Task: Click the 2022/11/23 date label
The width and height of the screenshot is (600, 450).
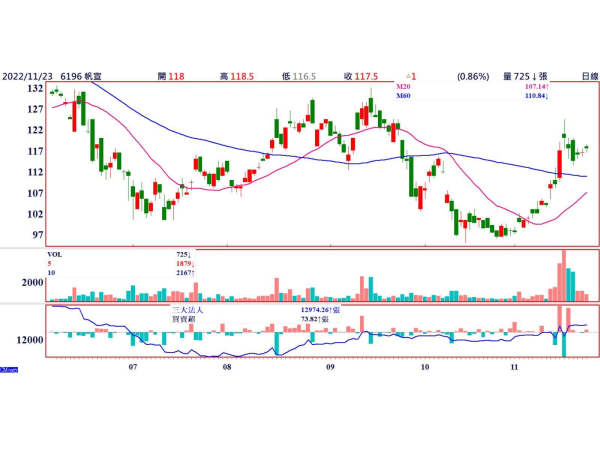Action: click(x=27, y=77)
